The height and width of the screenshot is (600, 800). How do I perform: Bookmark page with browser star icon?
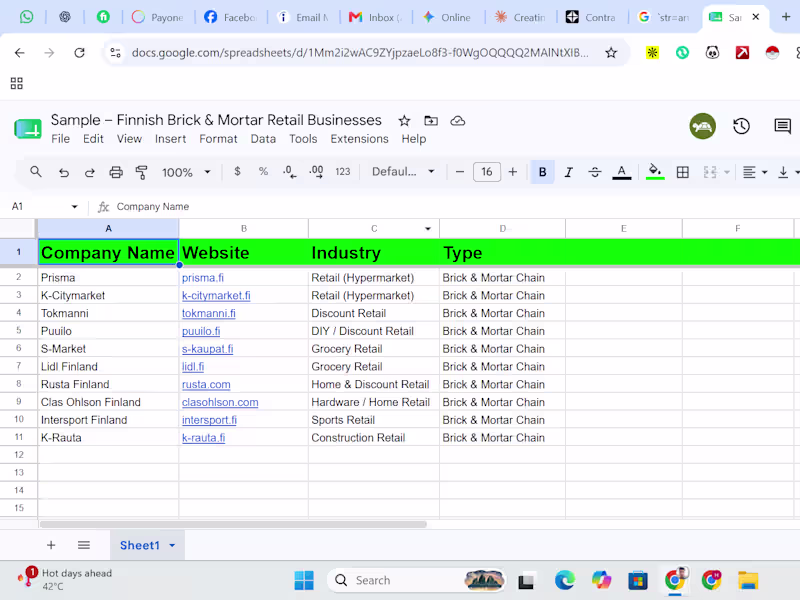[611, 53]
